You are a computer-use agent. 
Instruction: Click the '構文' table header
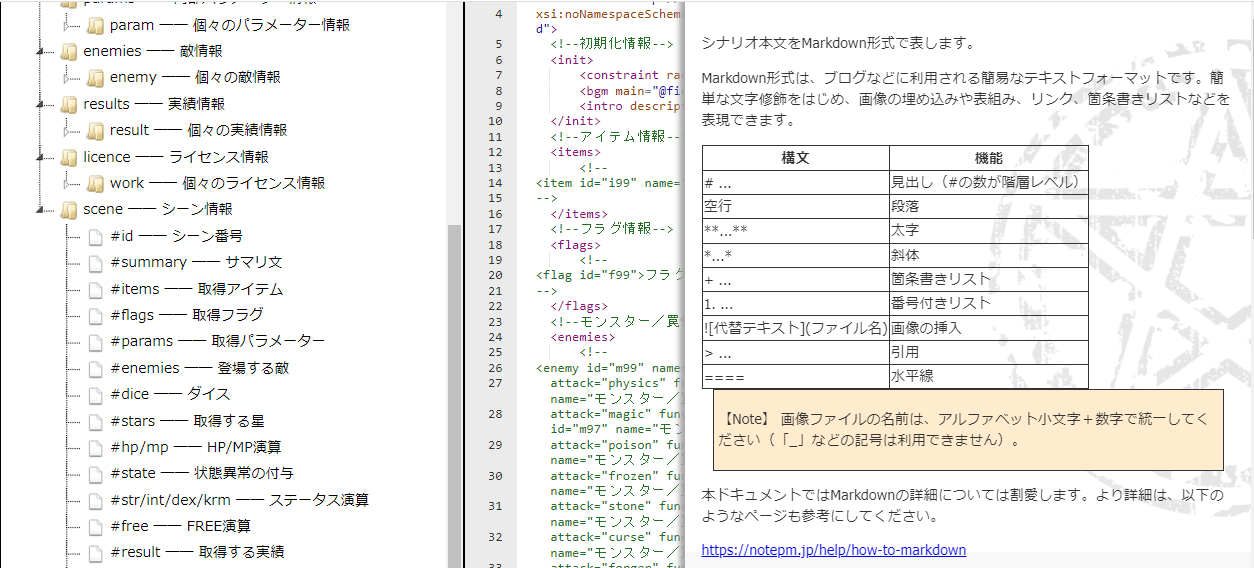point(795,158)
